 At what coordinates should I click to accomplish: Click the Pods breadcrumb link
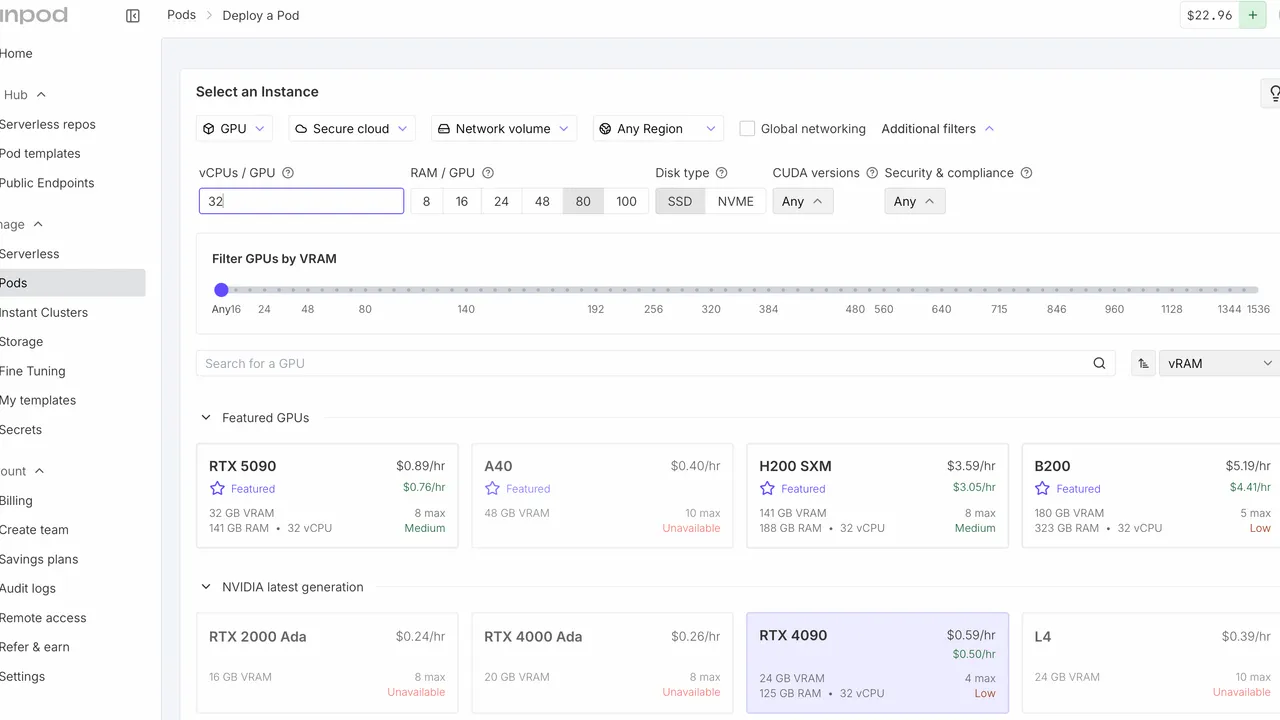pyautogui.click(x=181, y=15)
